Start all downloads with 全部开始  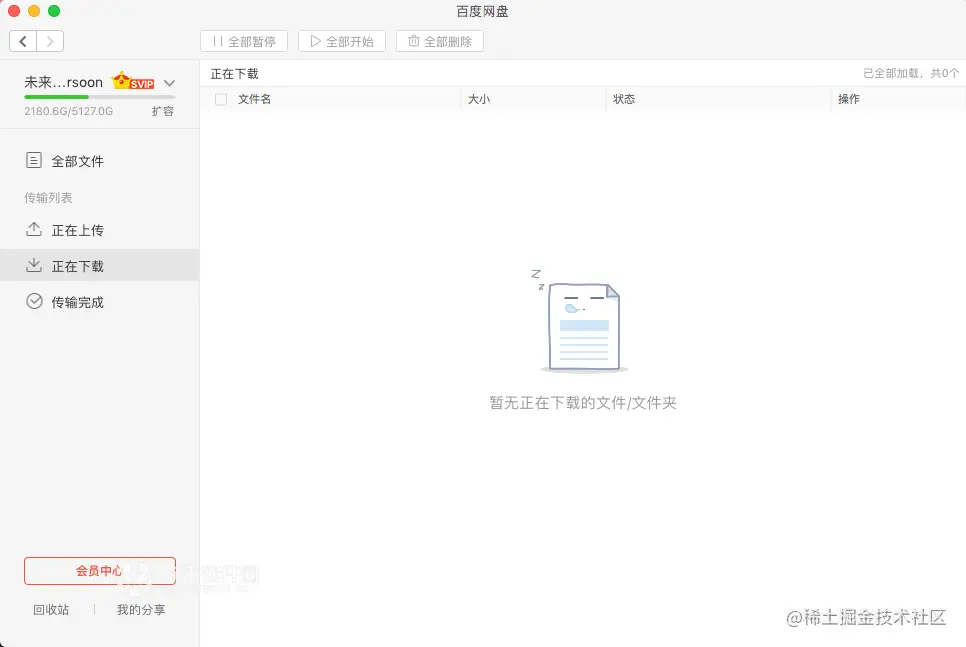[x=341, y=41]
